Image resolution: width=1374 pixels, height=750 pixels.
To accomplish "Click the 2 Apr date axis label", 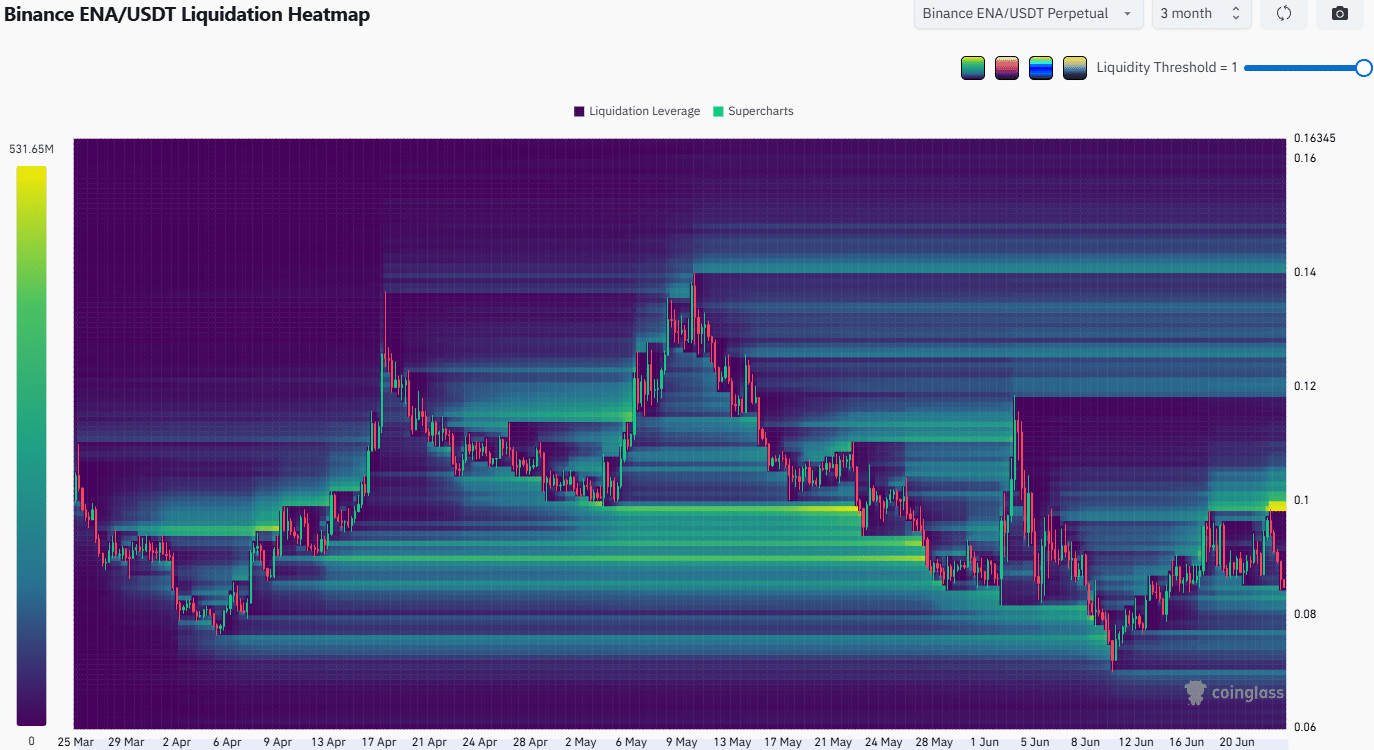I will click(x=176, y=742).
